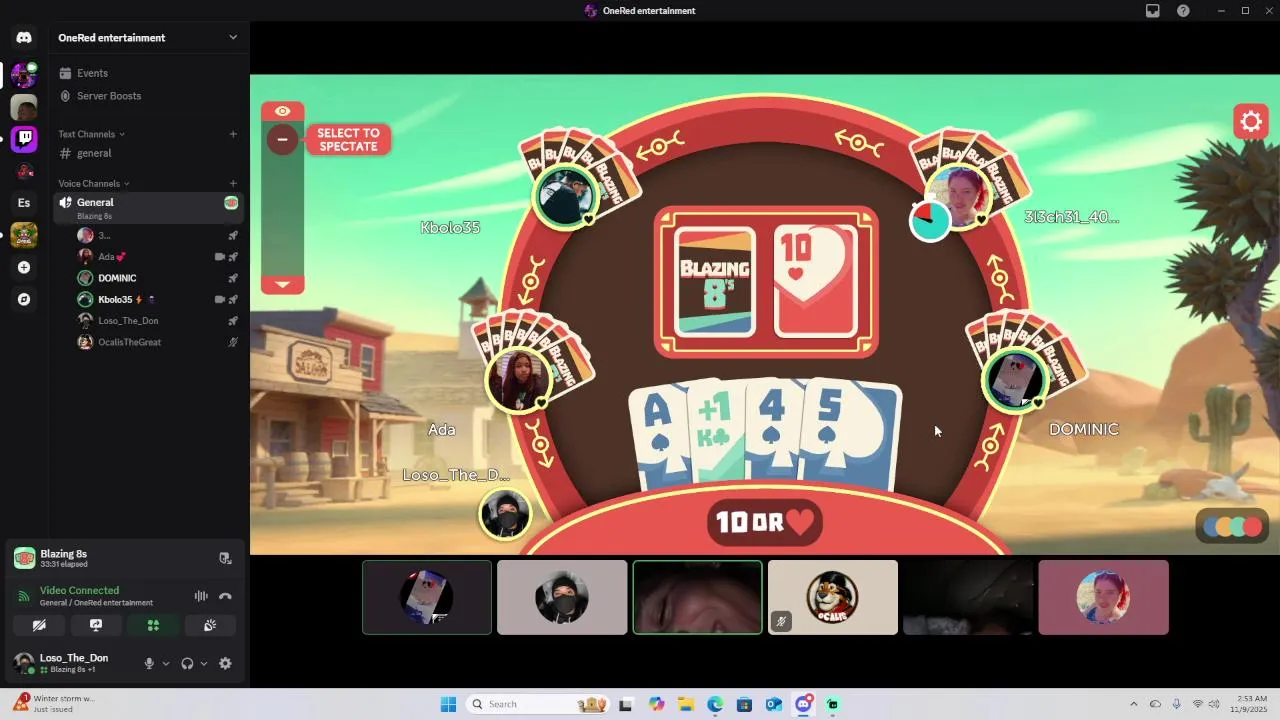Open Discord user settings gear
Viewport: 1280px width, 720px height.
click(225, 663)
